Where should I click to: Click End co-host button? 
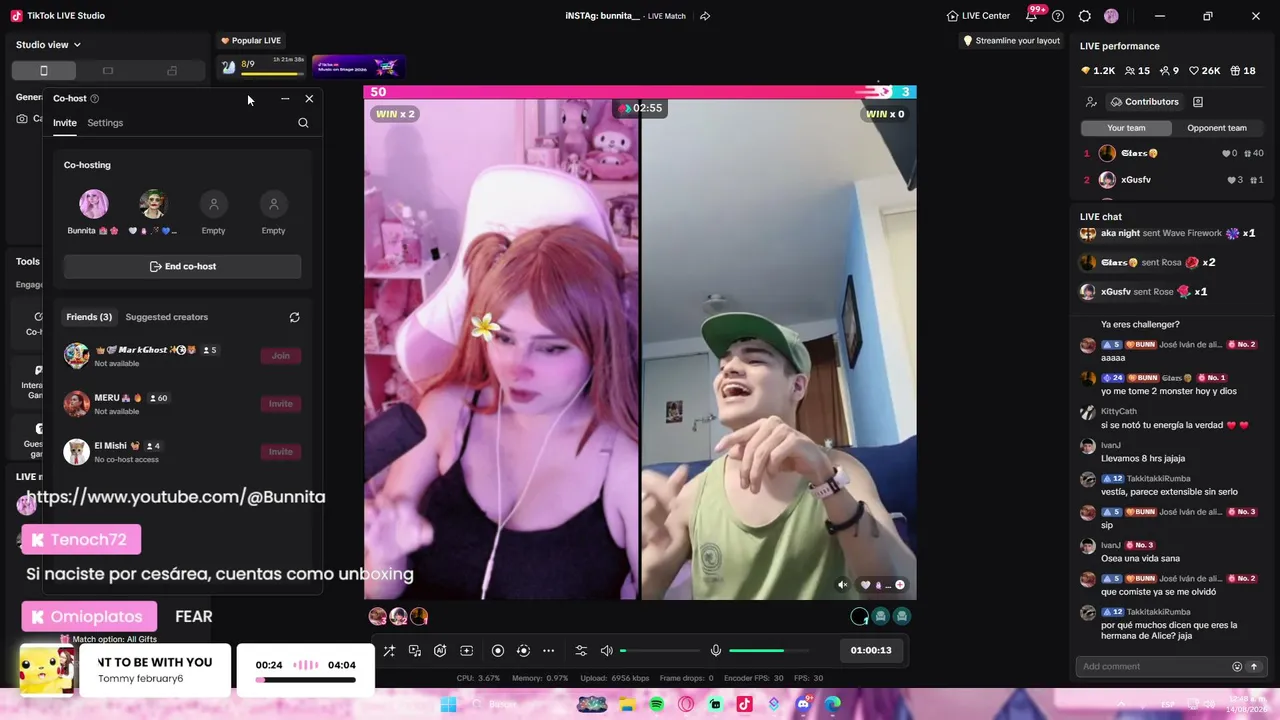pos(182,267)
